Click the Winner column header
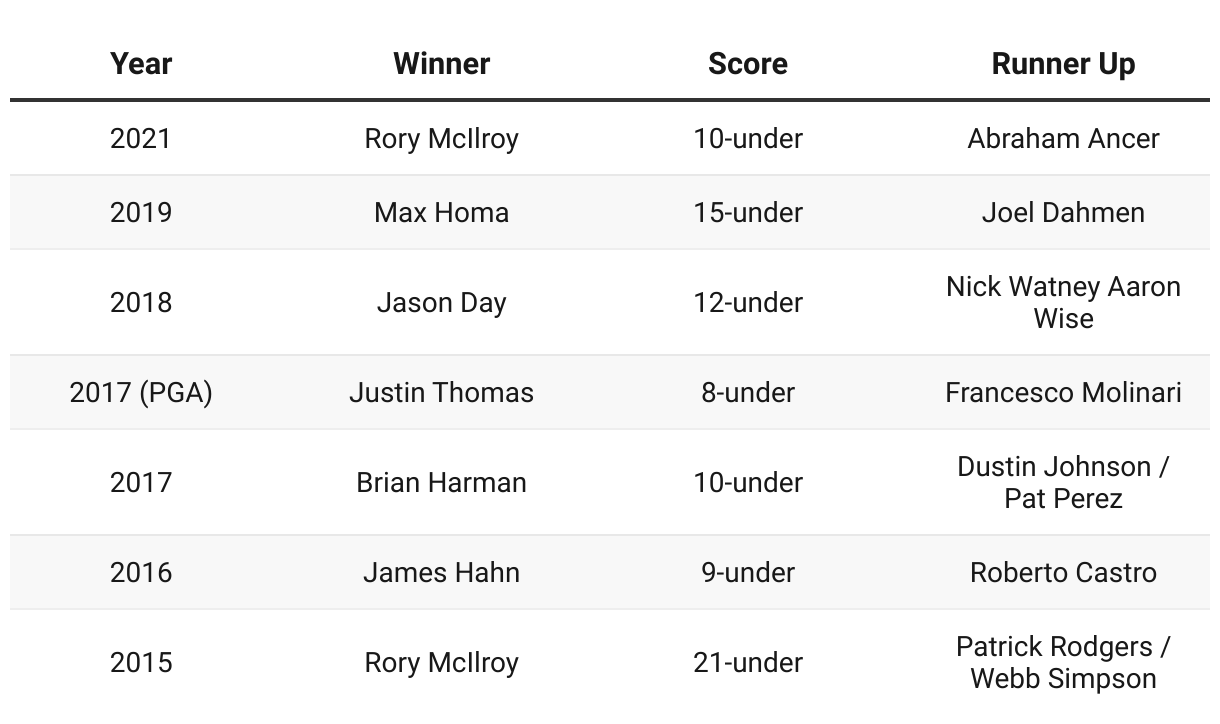The image size is (1220, 724). coord(441,64)
